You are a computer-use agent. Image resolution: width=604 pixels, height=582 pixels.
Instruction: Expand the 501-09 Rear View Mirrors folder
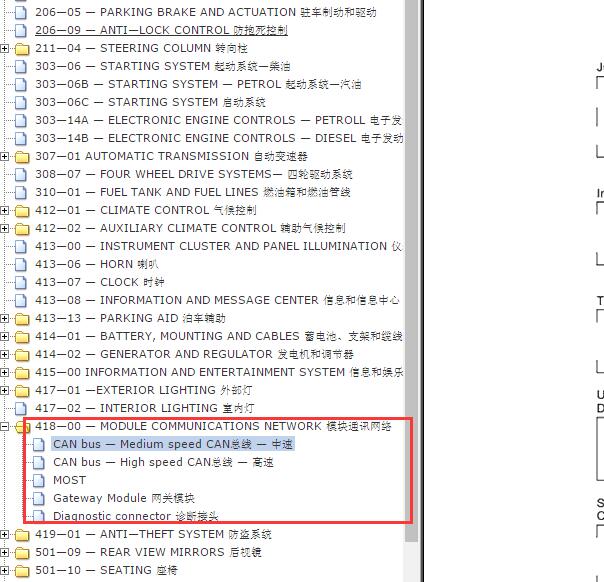click(x=4, y=553)
